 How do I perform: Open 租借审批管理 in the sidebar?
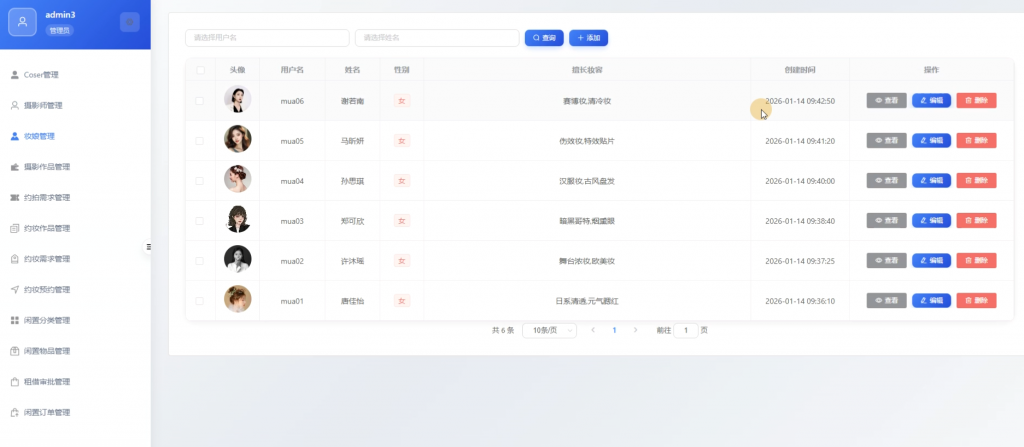click(46, 382)
